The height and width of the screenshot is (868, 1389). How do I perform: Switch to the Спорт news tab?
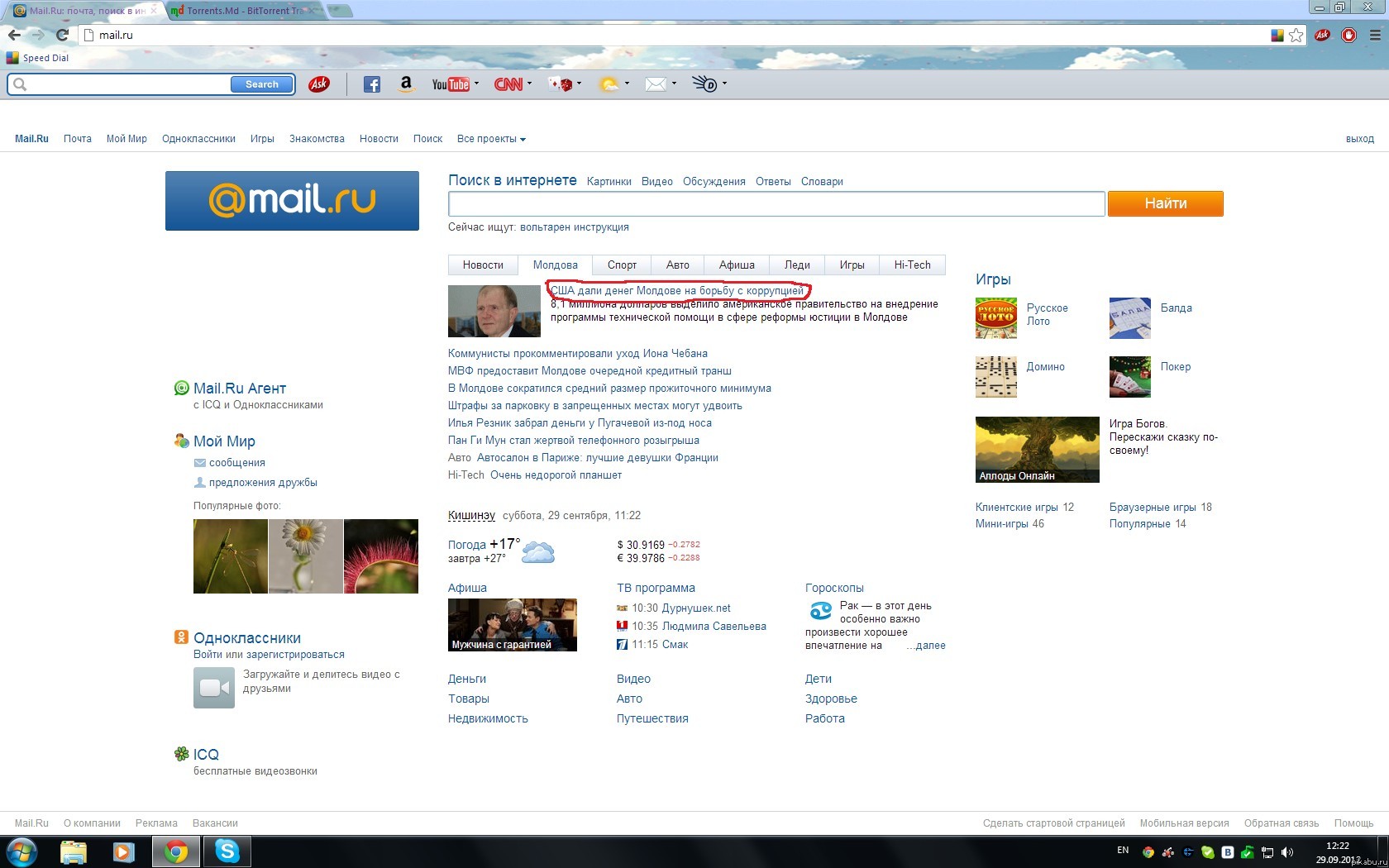(x=622, y=265)
